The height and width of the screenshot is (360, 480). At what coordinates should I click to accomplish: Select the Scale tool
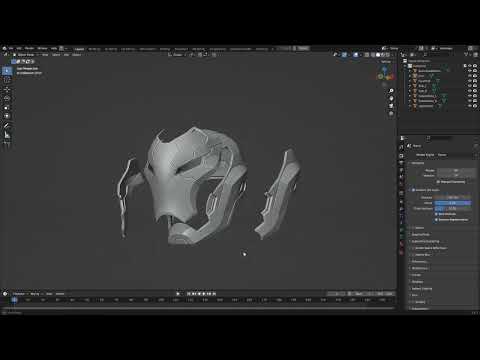[x=7, y=107]
